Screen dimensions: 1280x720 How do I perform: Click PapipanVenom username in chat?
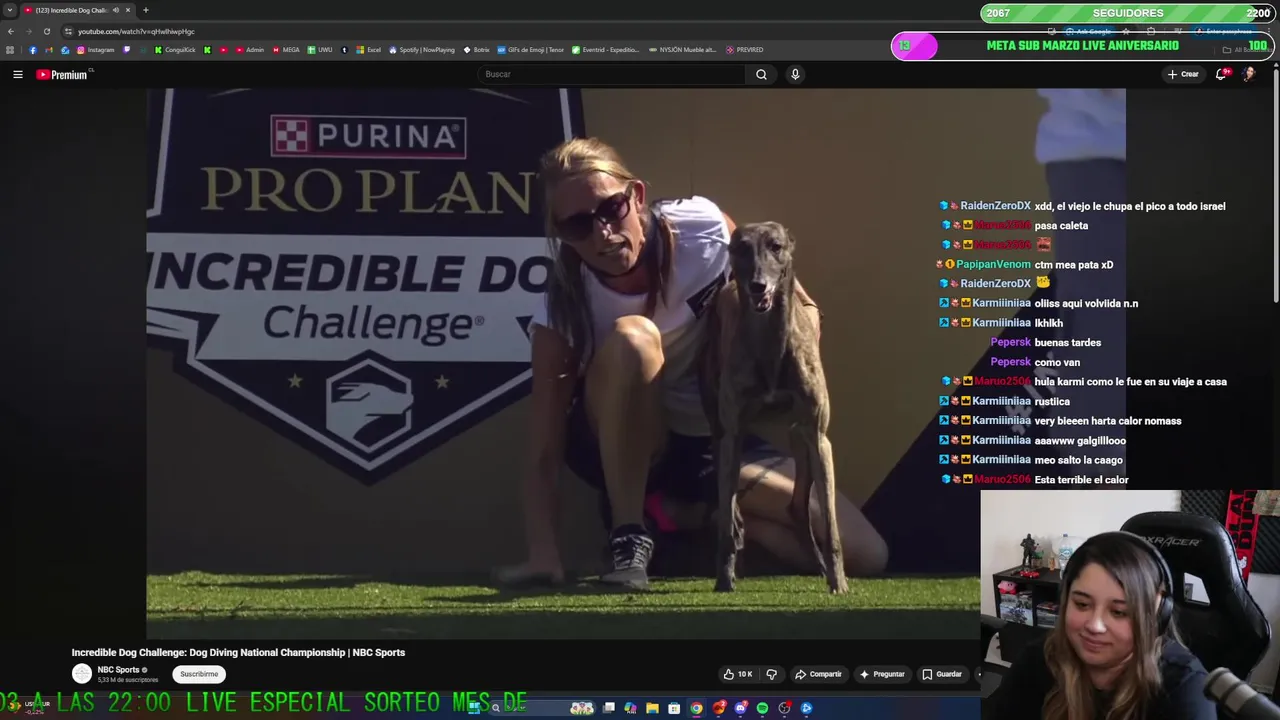[993, 265]
